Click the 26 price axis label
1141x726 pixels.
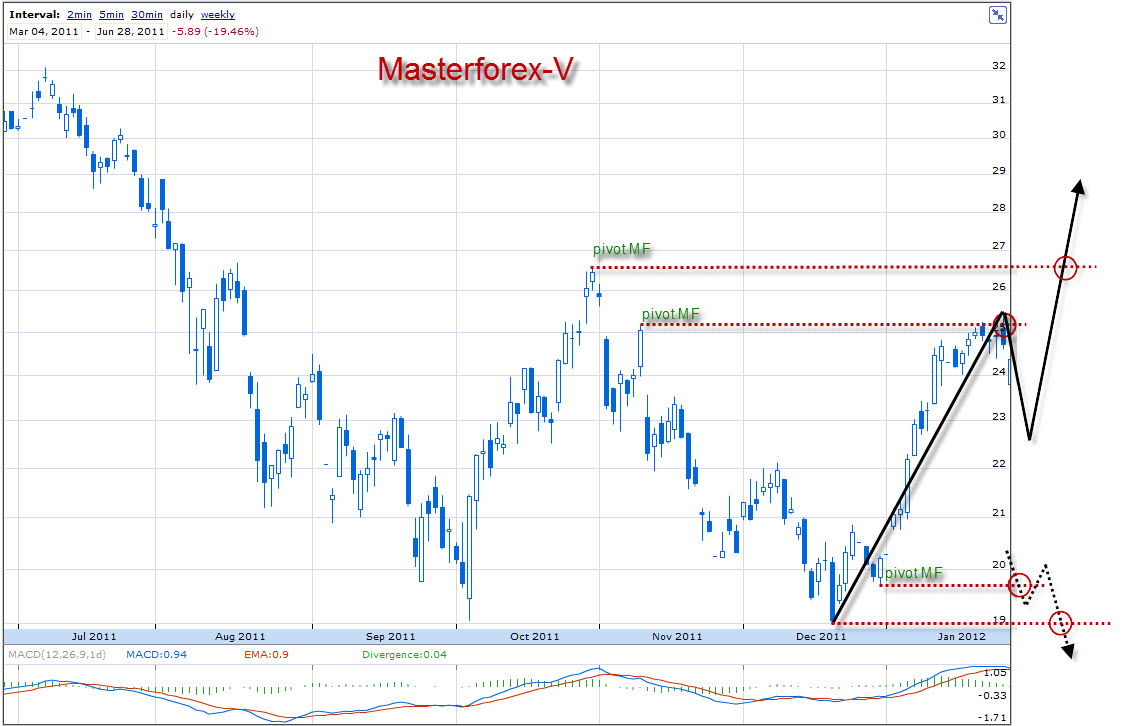tap(999, 287)
